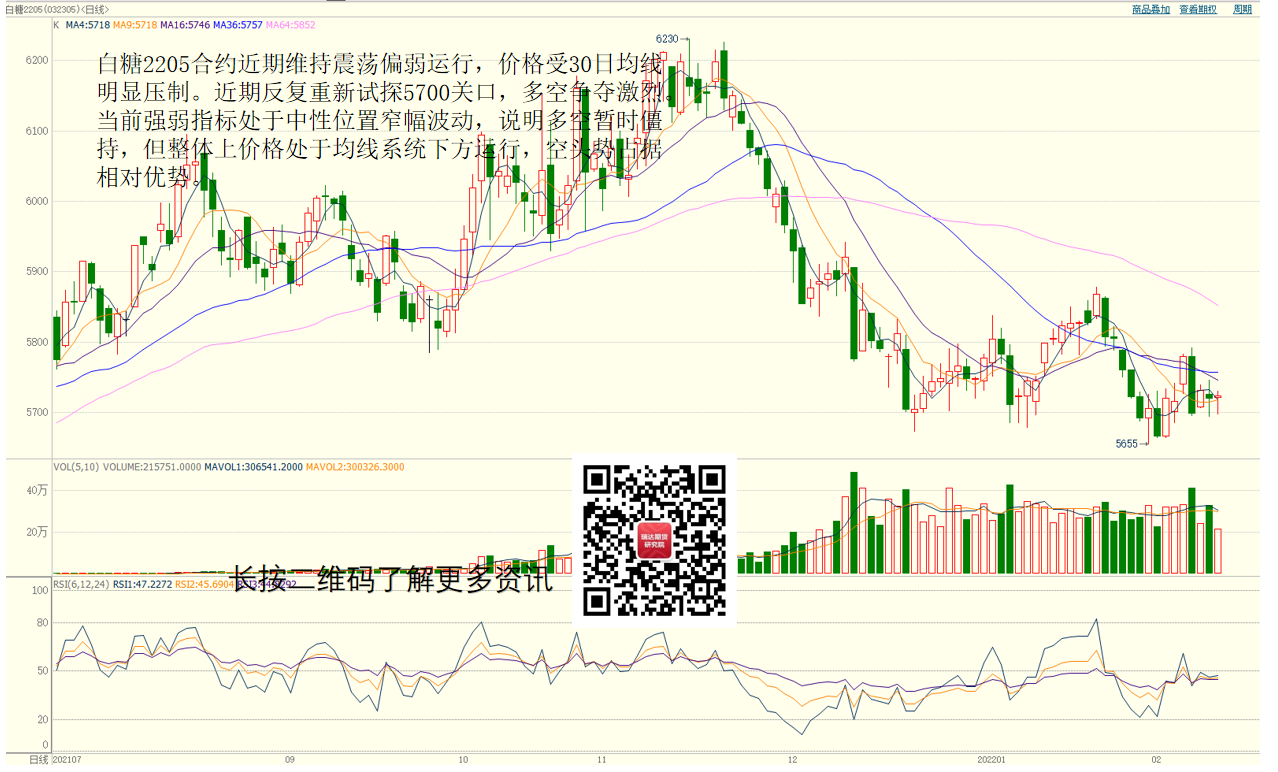Click the 日线 label at bottom left

pos(38,760)
